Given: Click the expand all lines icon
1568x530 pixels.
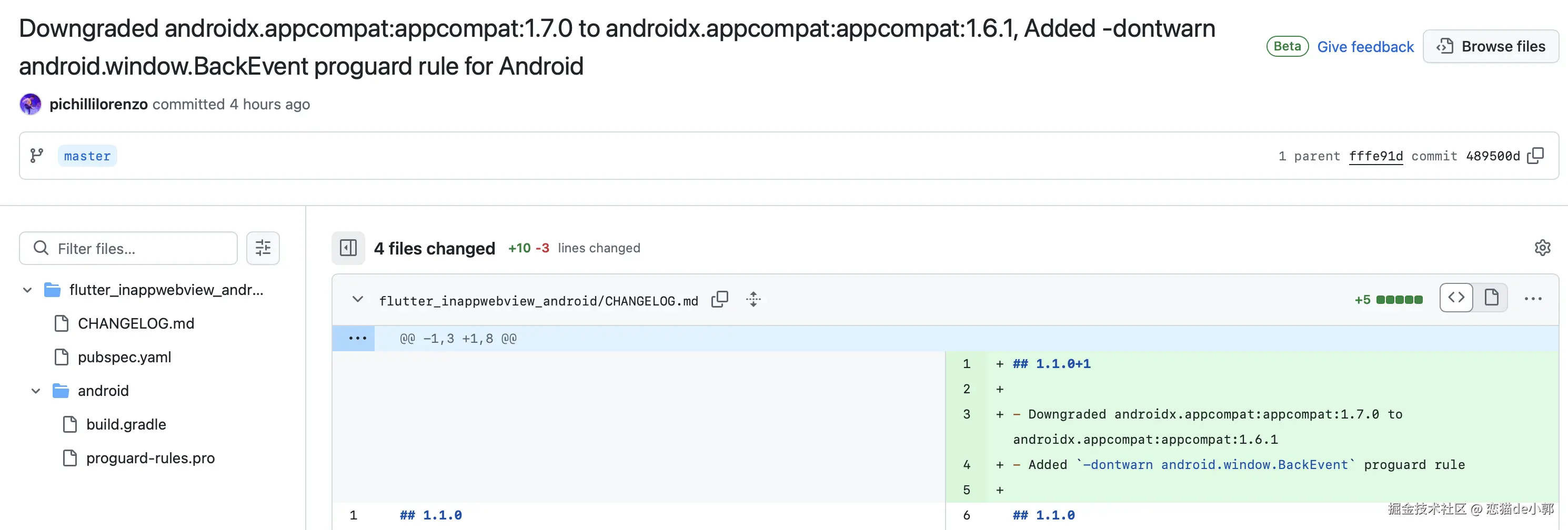Looking at the screenshot, I should click(753, 299).
